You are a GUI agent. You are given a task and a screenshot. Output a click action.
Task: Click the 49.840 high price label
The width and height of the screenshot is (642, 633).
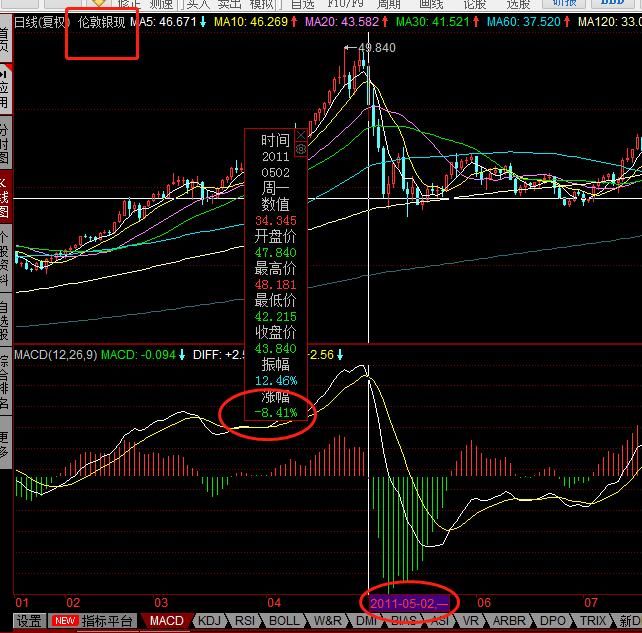pos(377,48)
